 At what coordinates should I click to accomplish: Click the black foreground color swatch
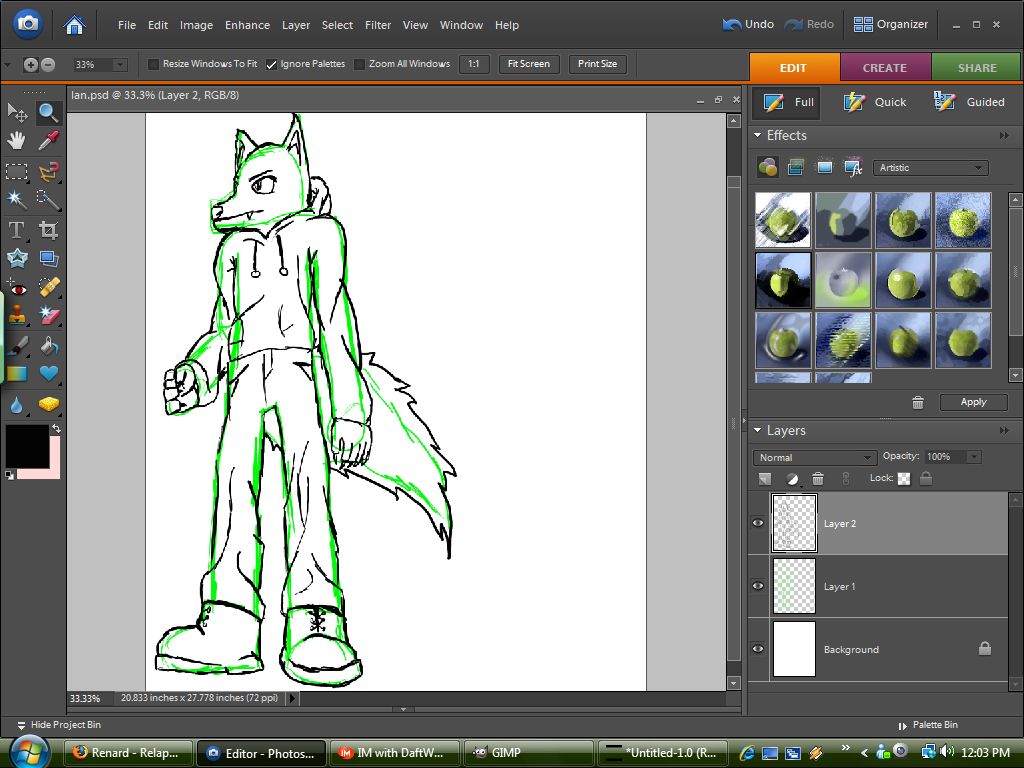[26, 444]
